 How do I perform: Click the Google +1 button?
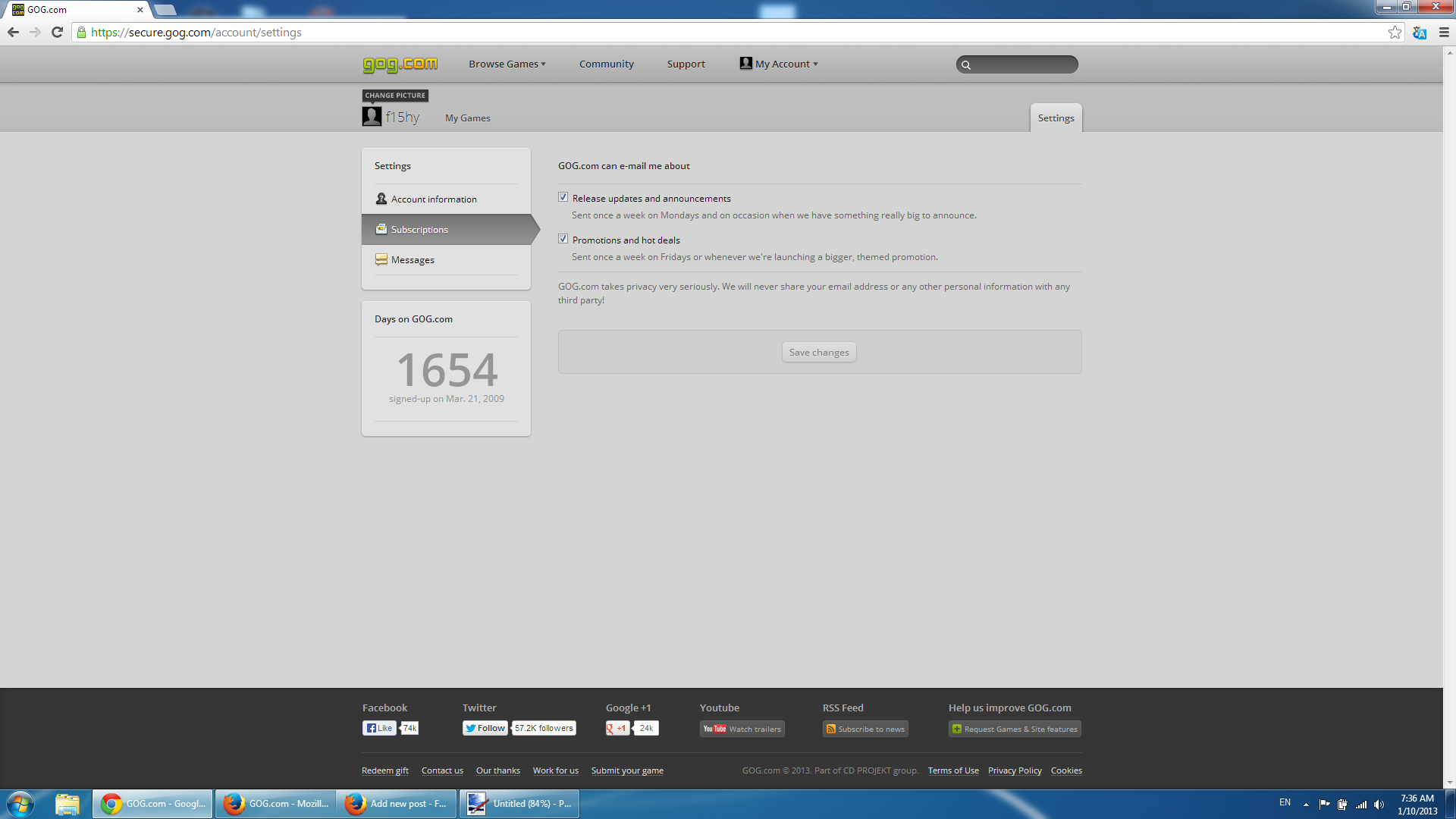[617, 728]
